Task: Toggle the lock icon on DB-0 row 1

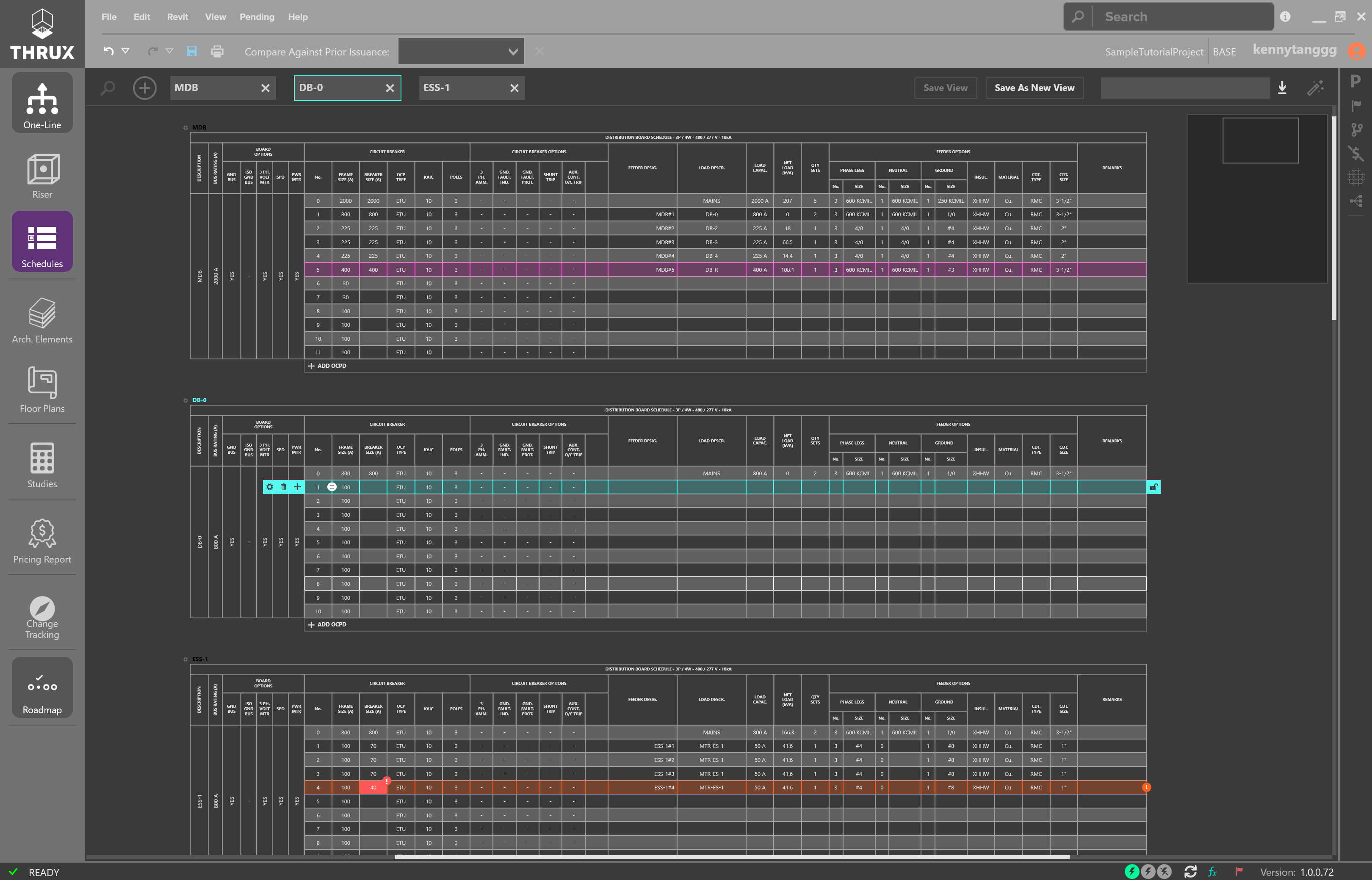Action: [1153, 487]
